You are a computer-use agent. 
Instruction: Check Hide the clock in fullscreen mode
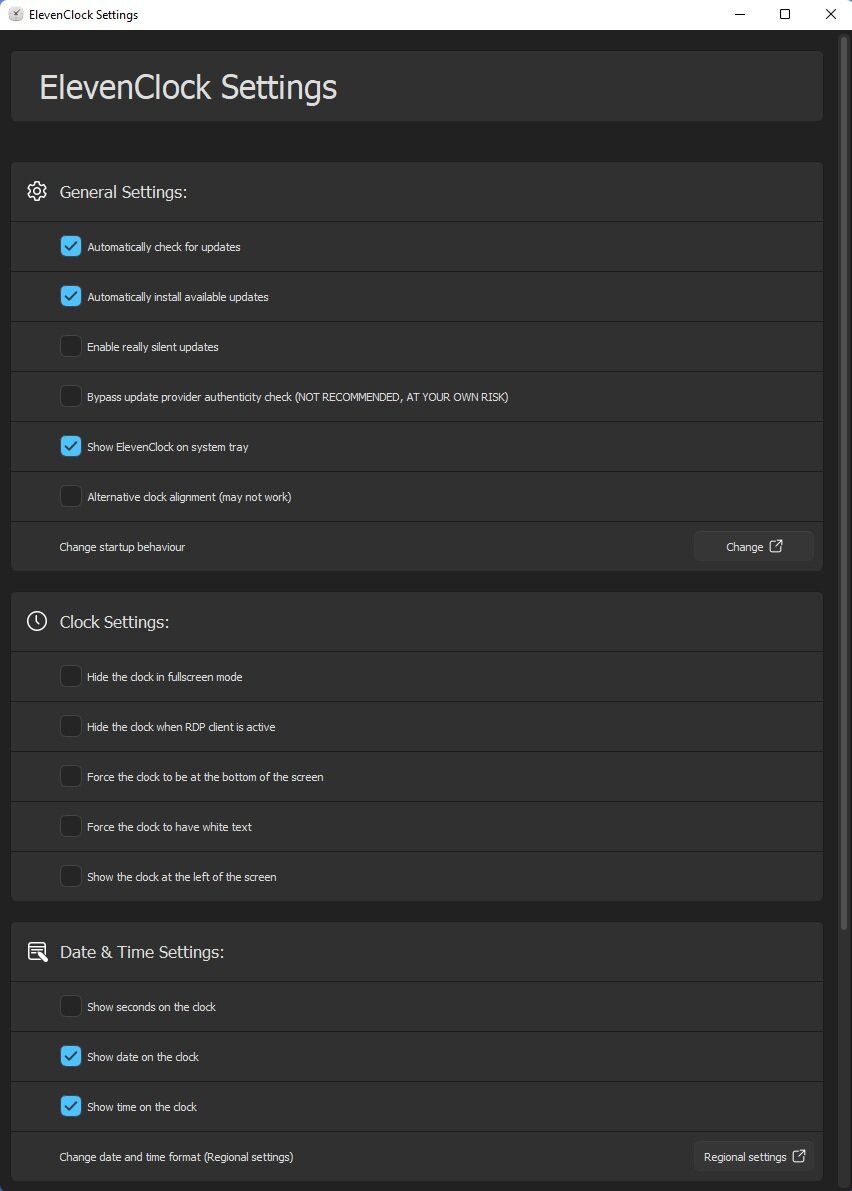(71, 676)
